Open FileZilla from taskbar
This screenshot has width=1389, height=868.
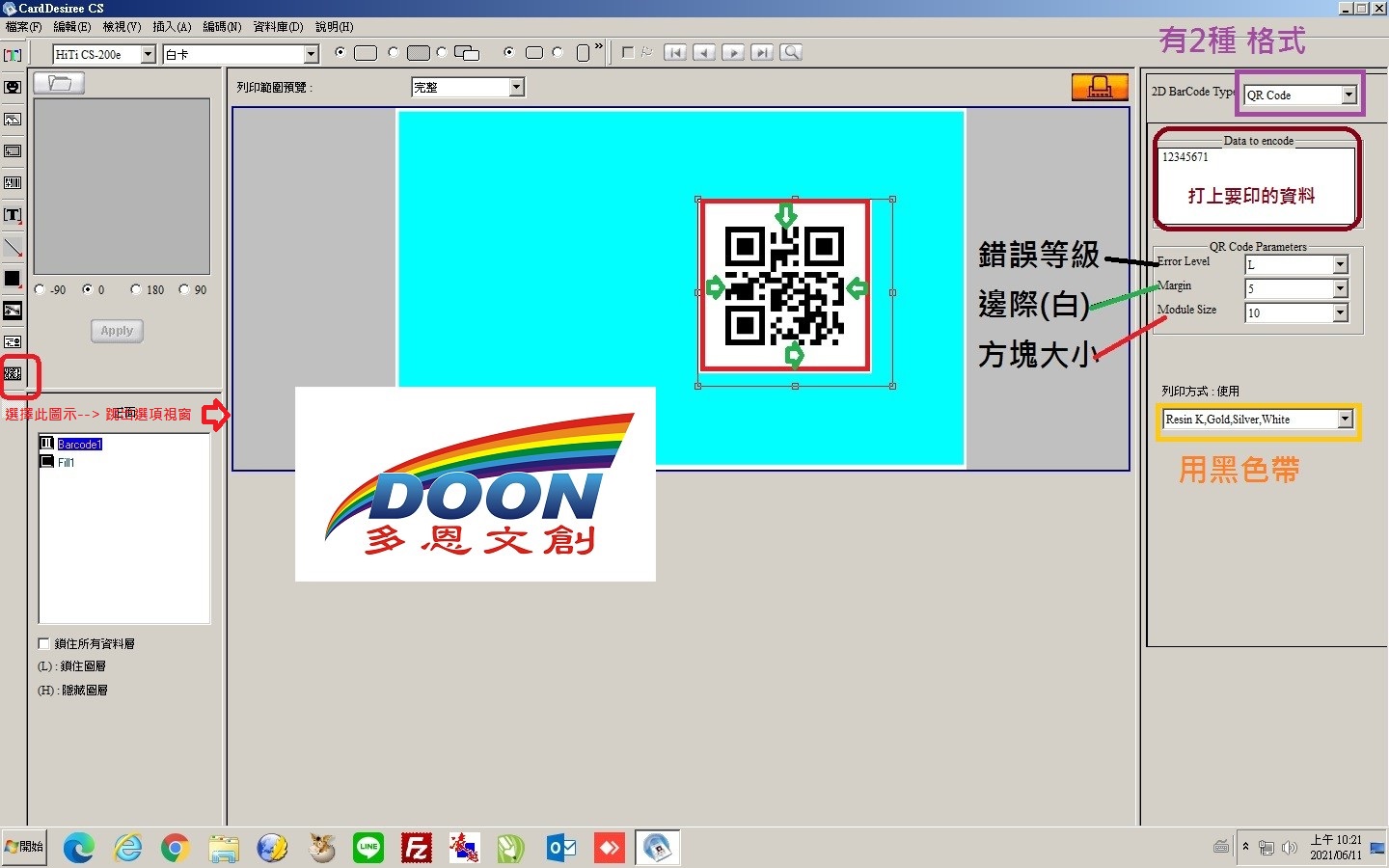click(417, 848)
